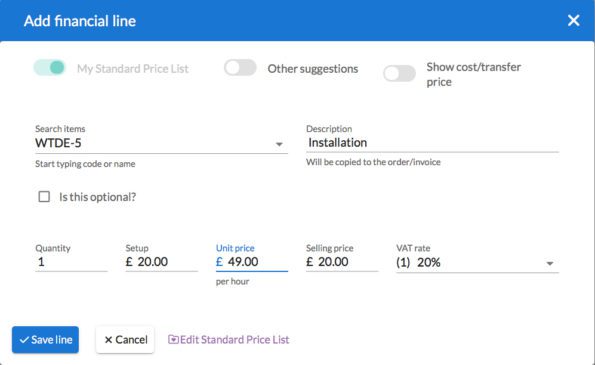Expand the VAT rate dropdown arrow
The height and width of the screenshot is (365, 595).
550,263
